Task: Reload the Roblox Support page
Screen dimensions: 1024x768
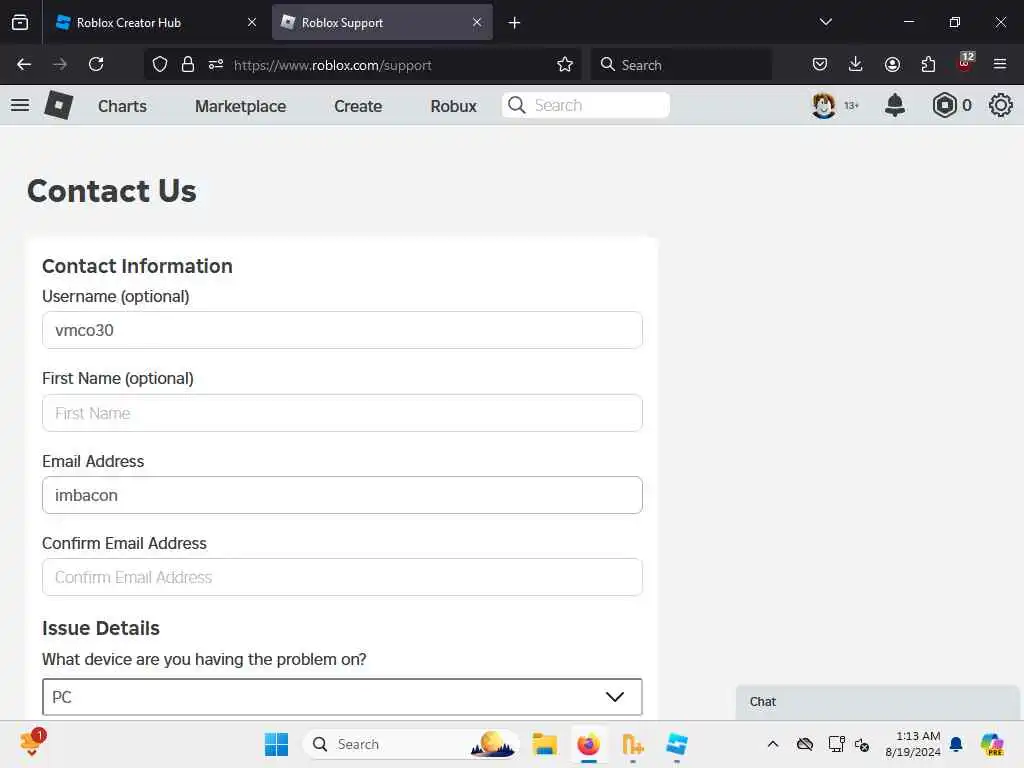Action: [96, 64]
